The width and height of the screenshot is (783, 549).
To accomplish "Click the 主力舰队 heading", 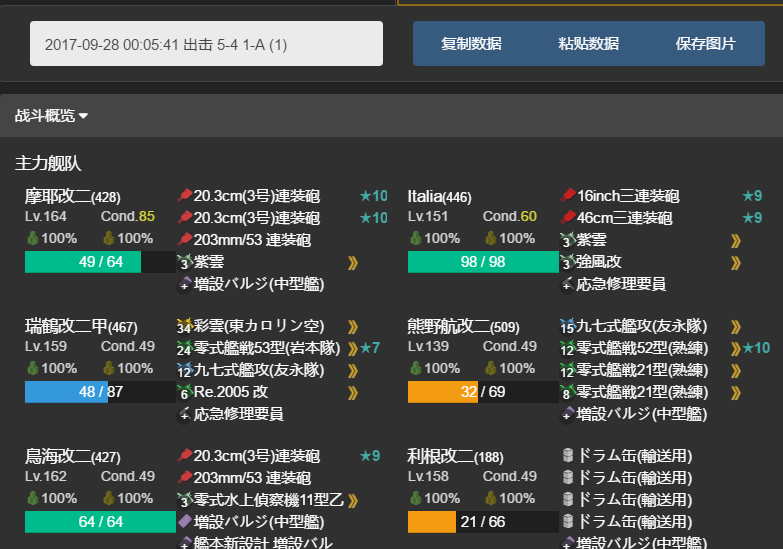I will pyautogui.click(x=48, y=163).
